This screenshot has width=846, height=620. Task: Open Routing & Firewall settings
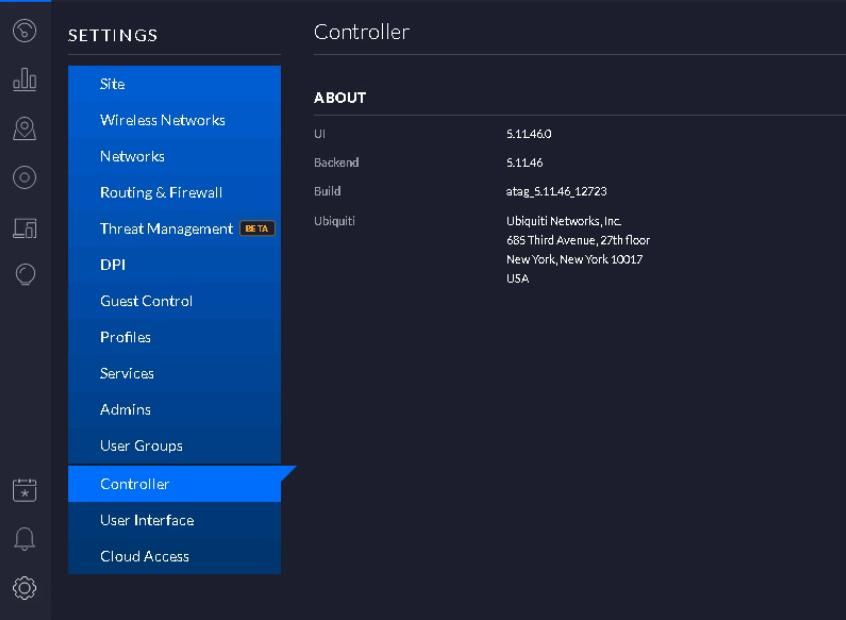pyautogui.click(x=161, y=192)
